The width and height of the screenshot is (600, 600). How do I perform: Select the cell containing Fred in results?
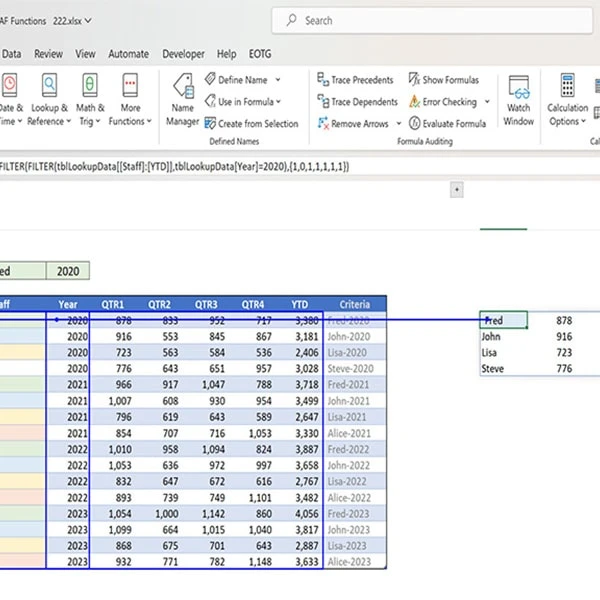503,321
